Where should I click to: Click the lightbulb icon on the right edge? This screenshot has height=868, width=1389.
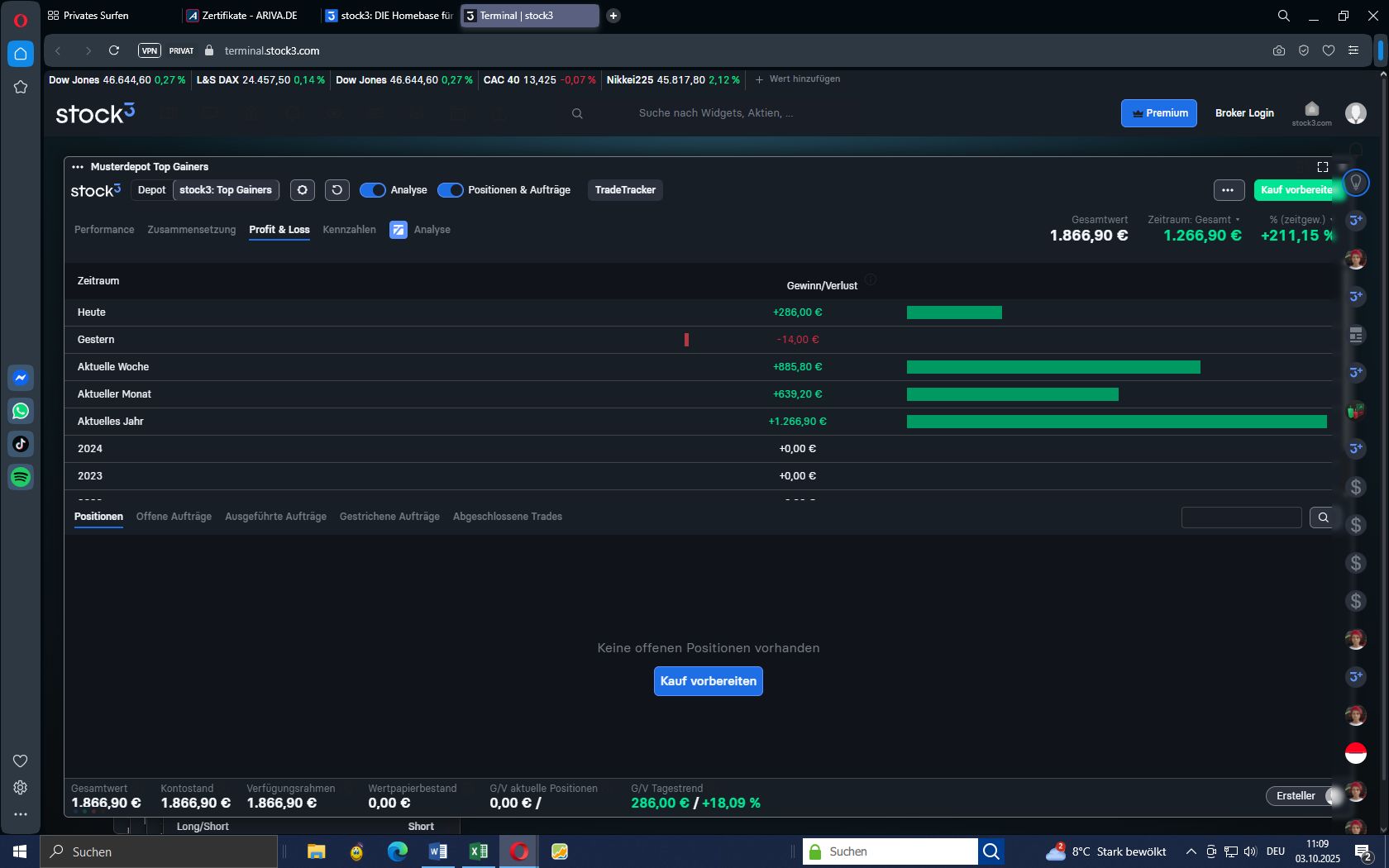(x=1355, y=184)
